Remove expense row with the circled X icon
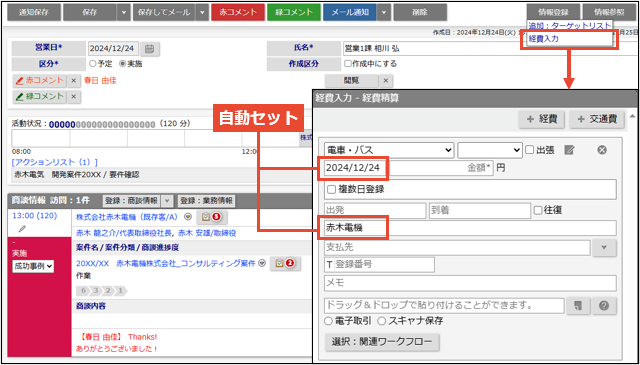The width and height of the screenshot is (640, 365). [x=602, y=150]
